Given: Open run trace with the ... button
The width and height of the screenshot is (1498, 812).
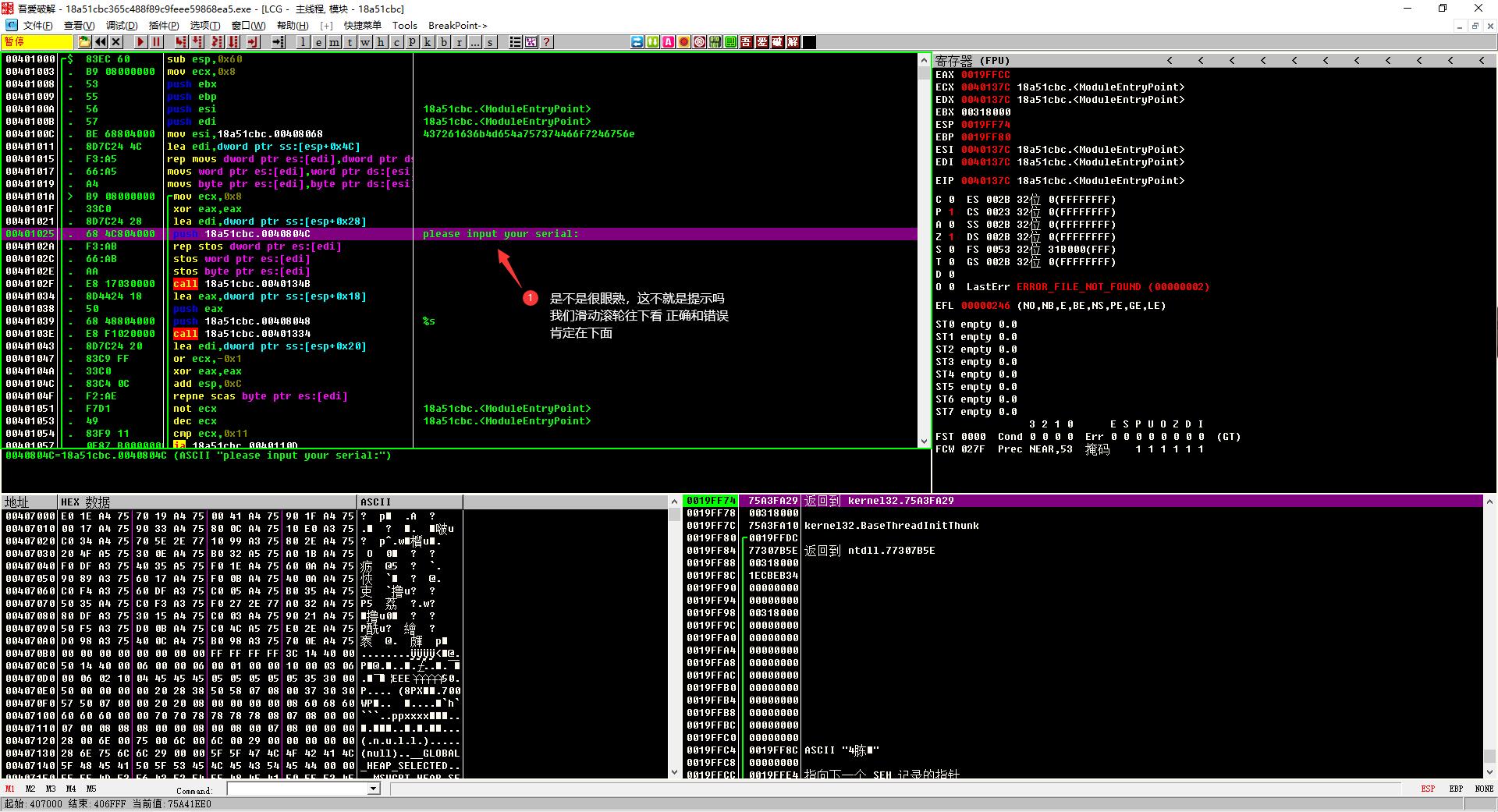Looking at the screenshot, I should point(475,42).
